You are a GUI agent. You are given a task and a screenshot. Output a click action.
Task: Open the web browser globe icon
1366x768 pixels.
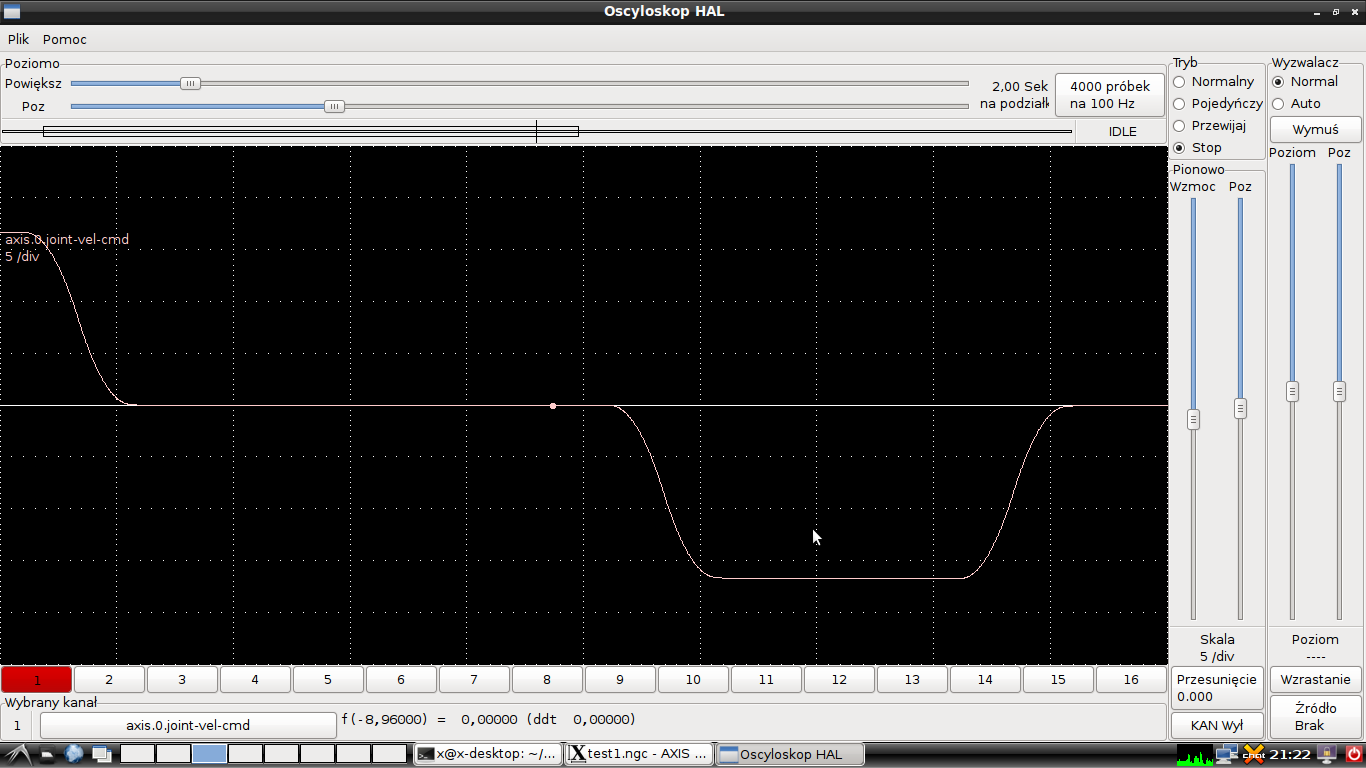[74, 754]
